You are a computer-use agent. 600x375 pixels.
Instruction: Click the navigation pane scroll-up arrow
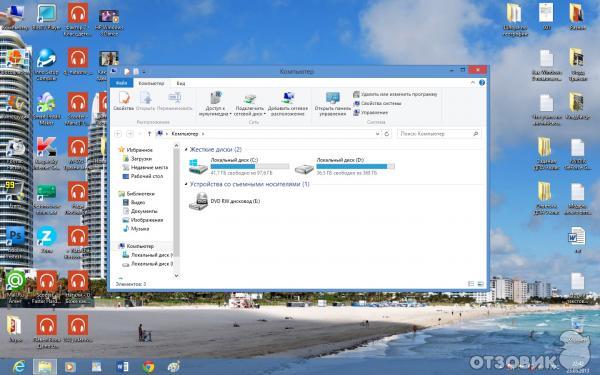(176, 146)
